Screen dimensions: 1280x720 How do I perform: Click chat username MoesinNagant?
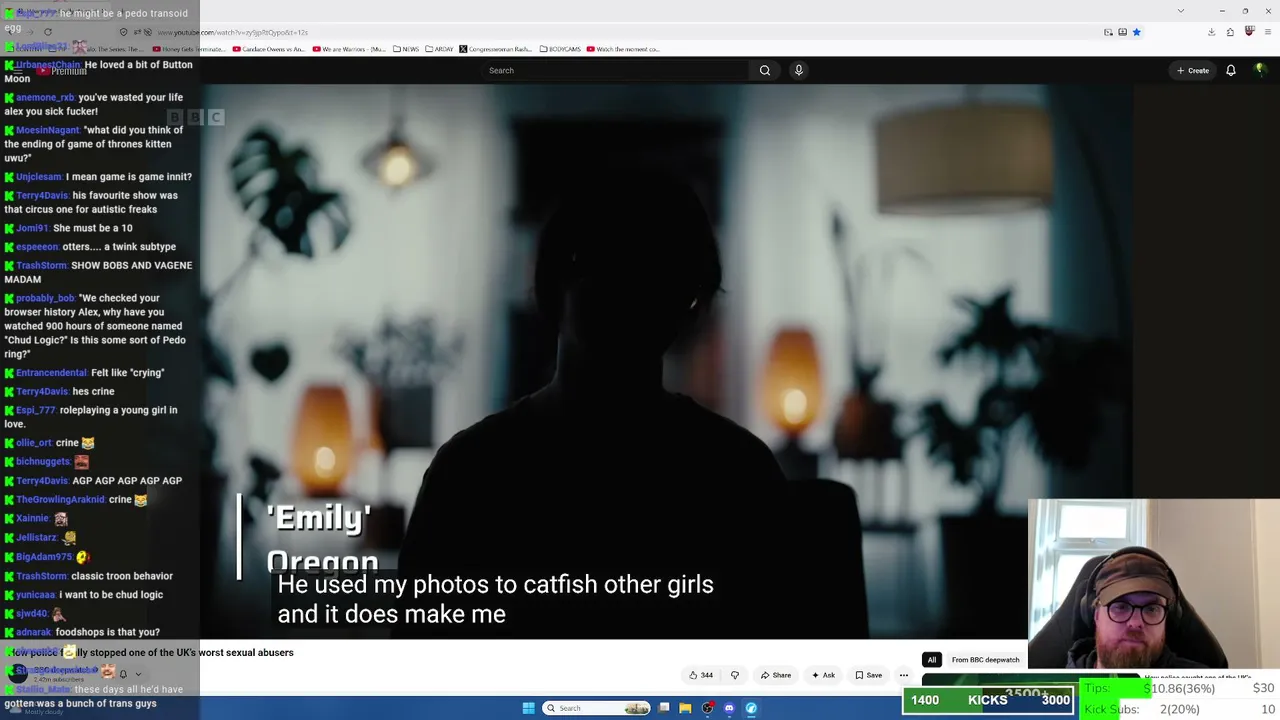[x=48, y=130]
